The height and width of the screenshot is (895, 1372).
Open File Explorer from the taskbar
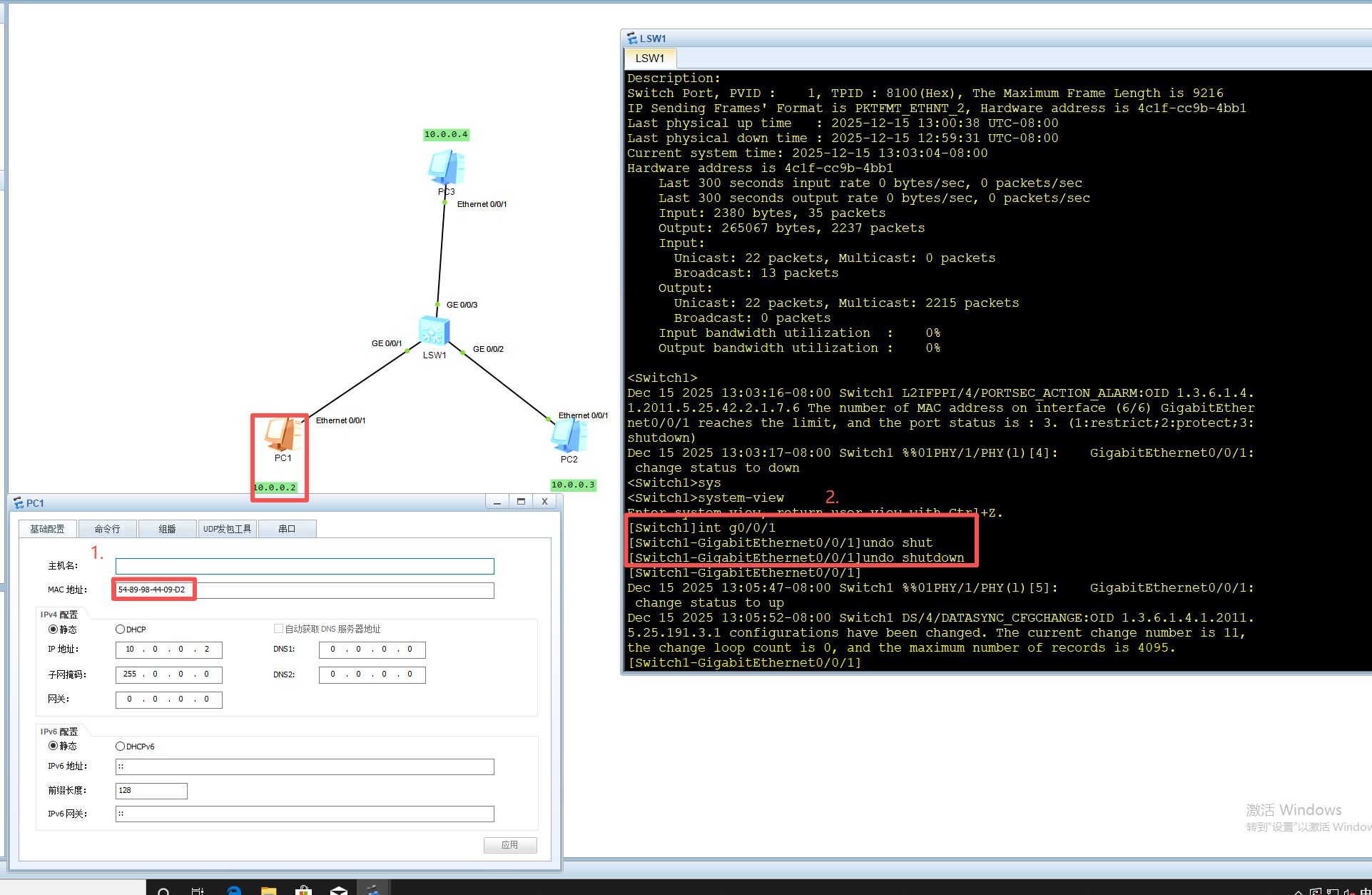pyautogui.click(x=268, y=889)
